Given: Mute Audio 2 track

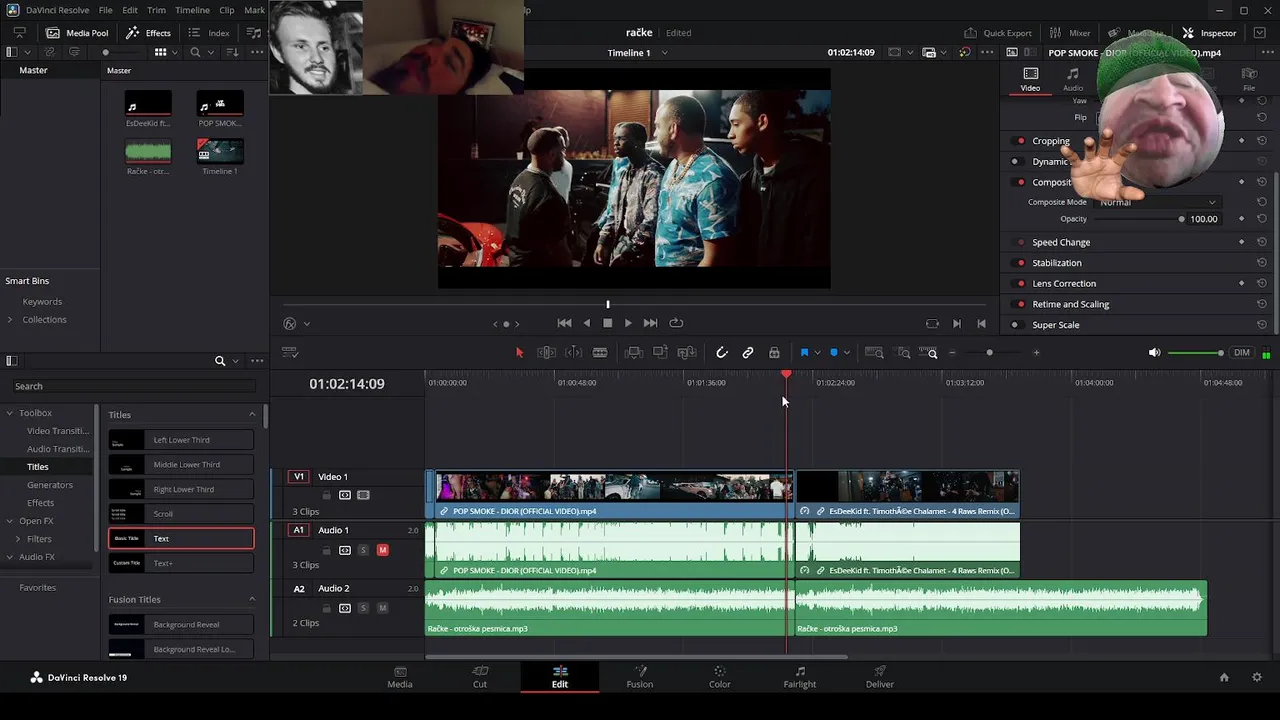Looking at the screenshot, I should pyautogui.click(x=382, y=608).
